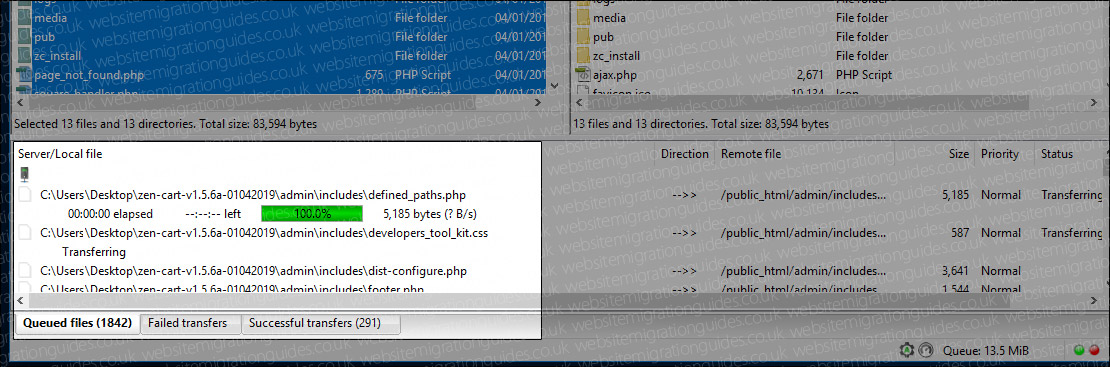Switch to the Queued files (1842) tab
Viewport: 1110px width, 367px height.
pos(77,323)
